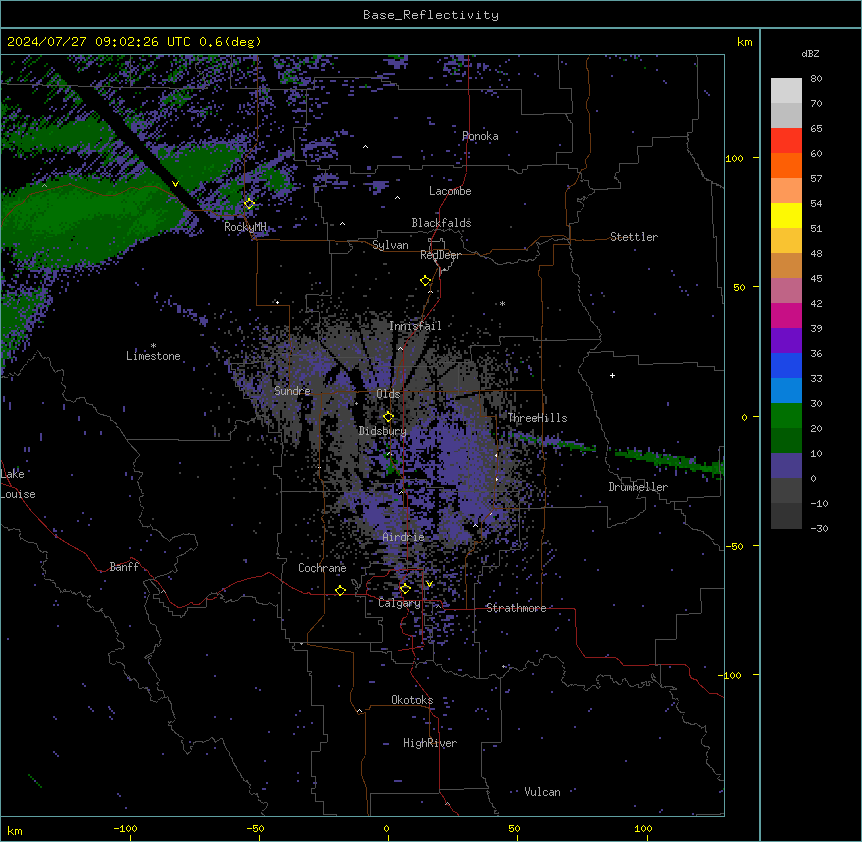The height and width of the screenshot is (842, 862).
Task: Click the Stettler city label
Action: tap(634, 237)
